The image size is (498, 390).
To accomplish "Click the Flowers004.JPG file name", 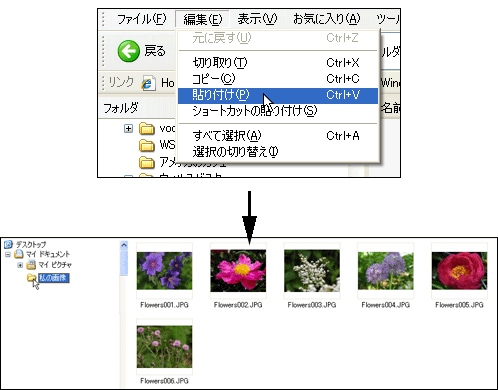I will point(386,305).
